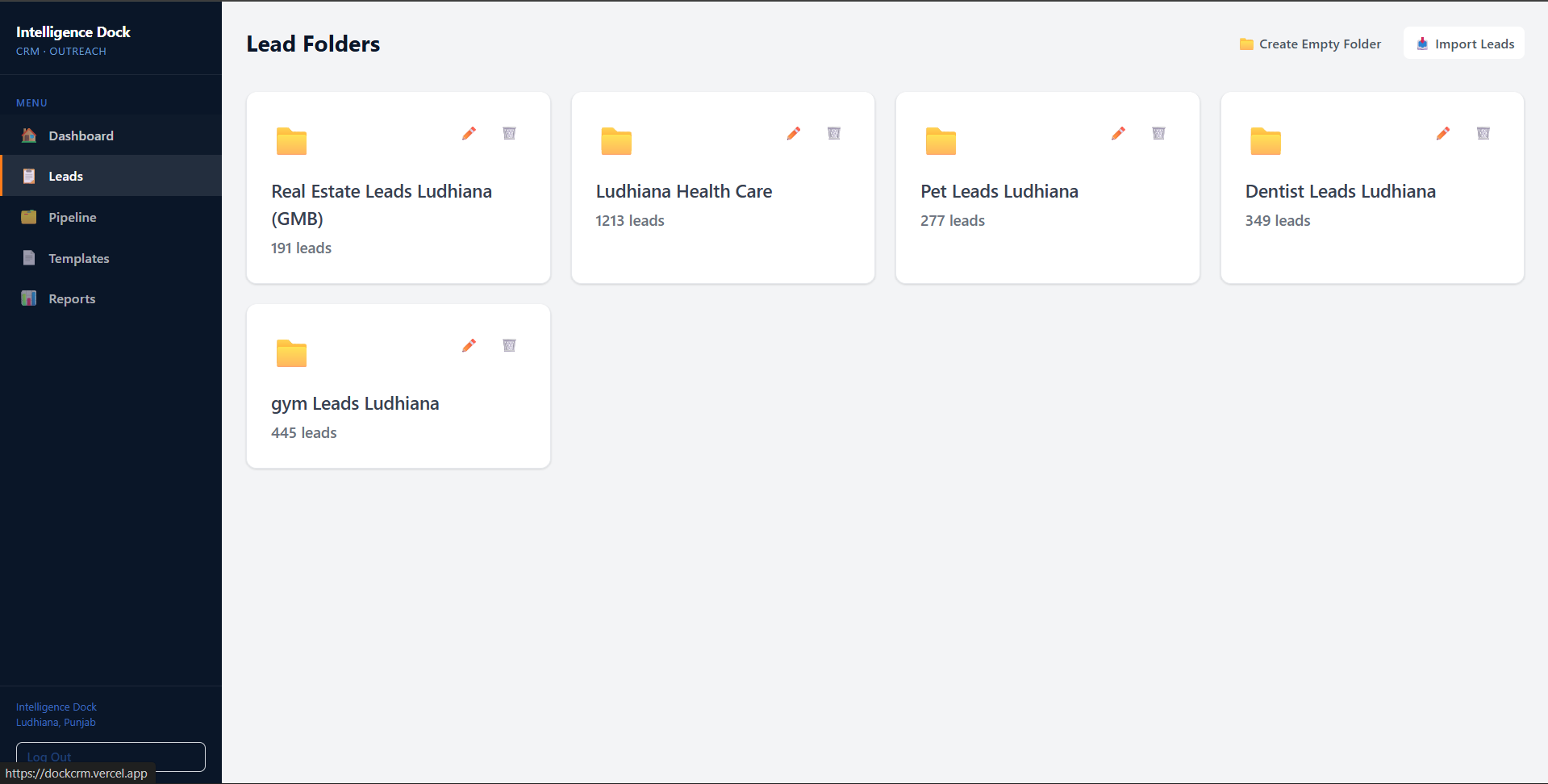Click the 445 leads count
This screenshot has height=784, width=1548.
click(304, 432)
